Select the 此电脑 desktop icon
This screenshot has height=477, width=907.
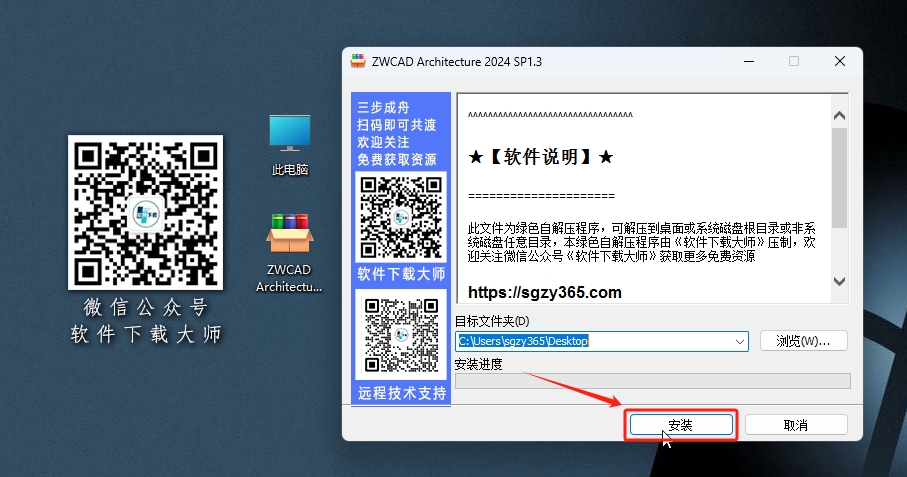tap(290, 146)
